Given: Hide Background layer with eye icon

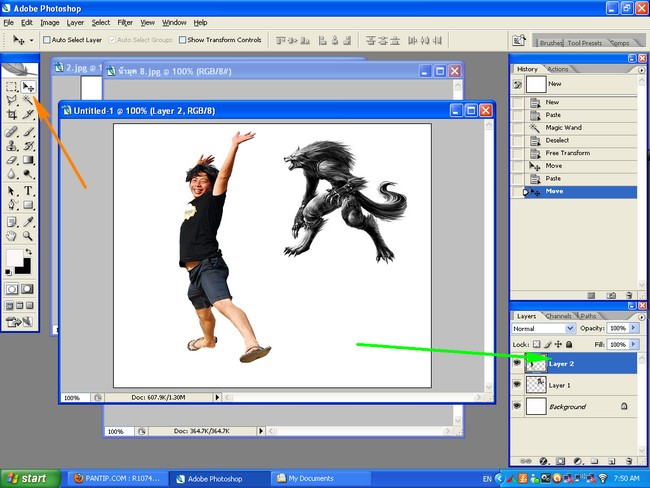Looking at the screenshot, I should [x=517, y=405].
